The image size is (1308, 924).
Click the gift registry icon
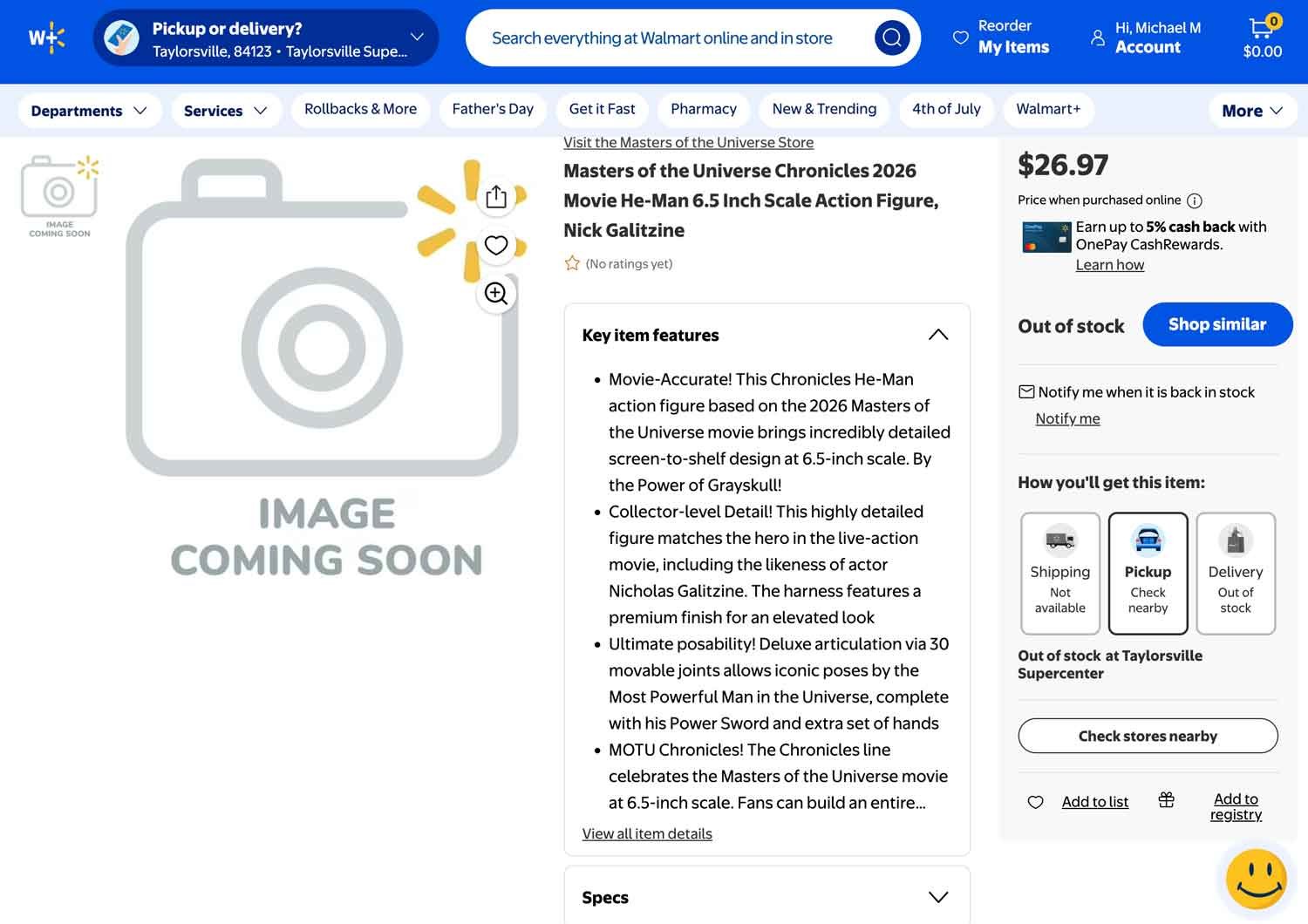point(1166,799)
